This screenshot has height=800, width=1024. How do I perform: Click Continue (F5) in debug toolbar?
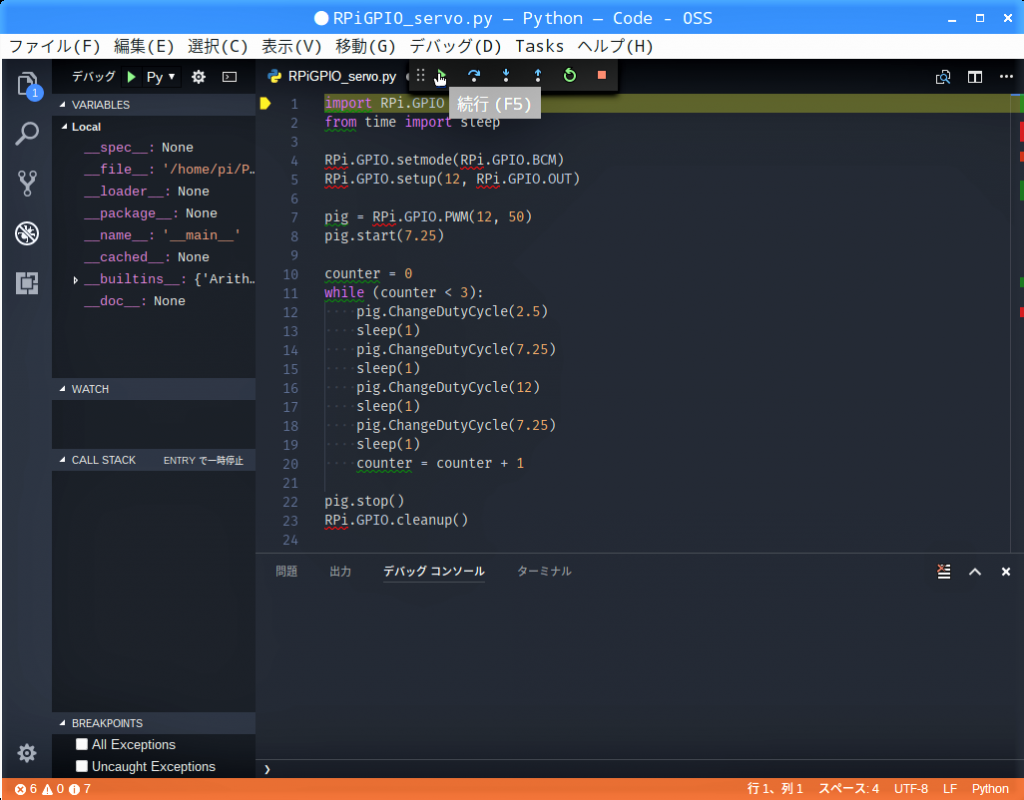pyautogui.click(x=442, y=76)
